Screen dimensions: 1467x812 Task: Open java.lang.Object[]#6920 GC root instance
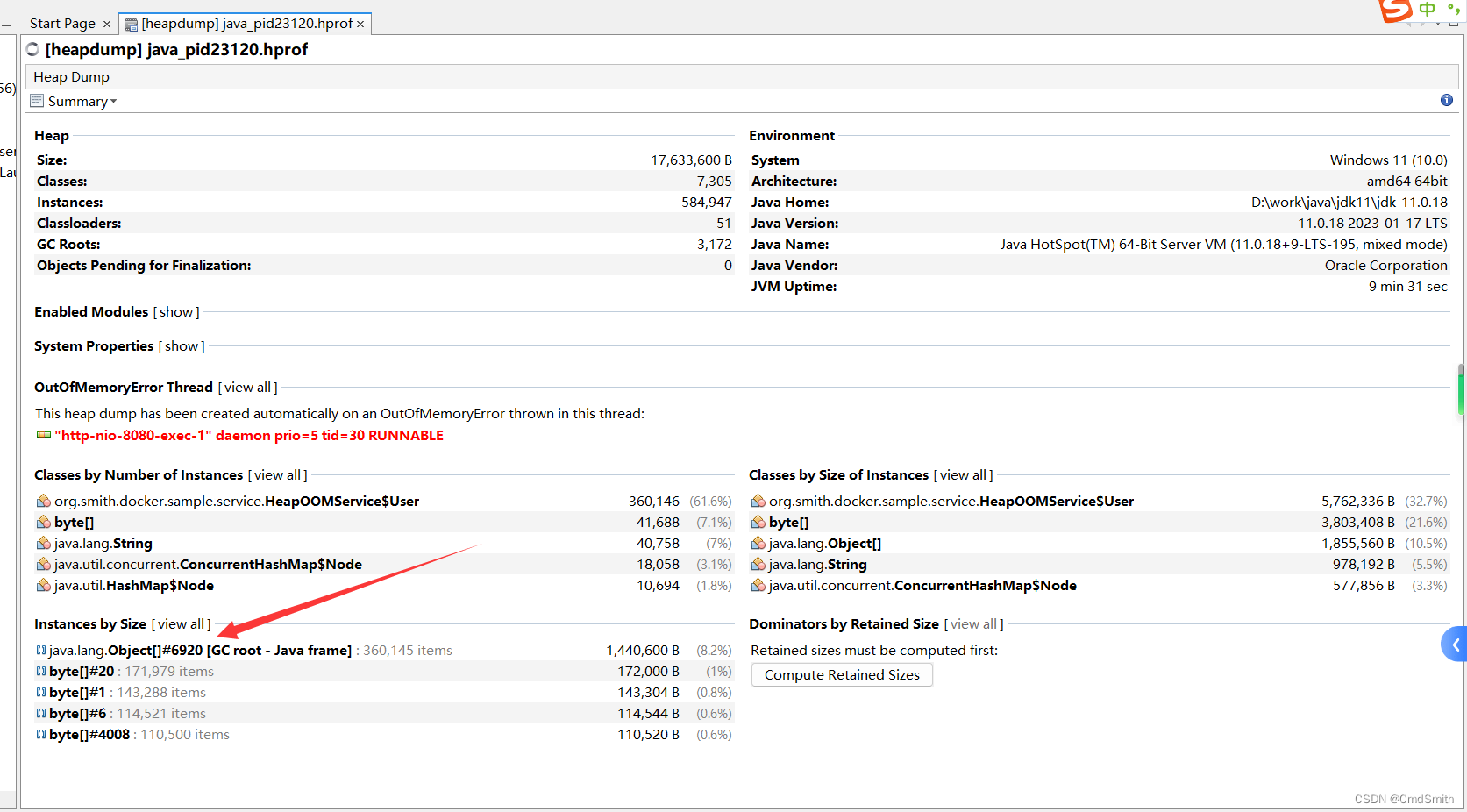click(x=200, y=650)
